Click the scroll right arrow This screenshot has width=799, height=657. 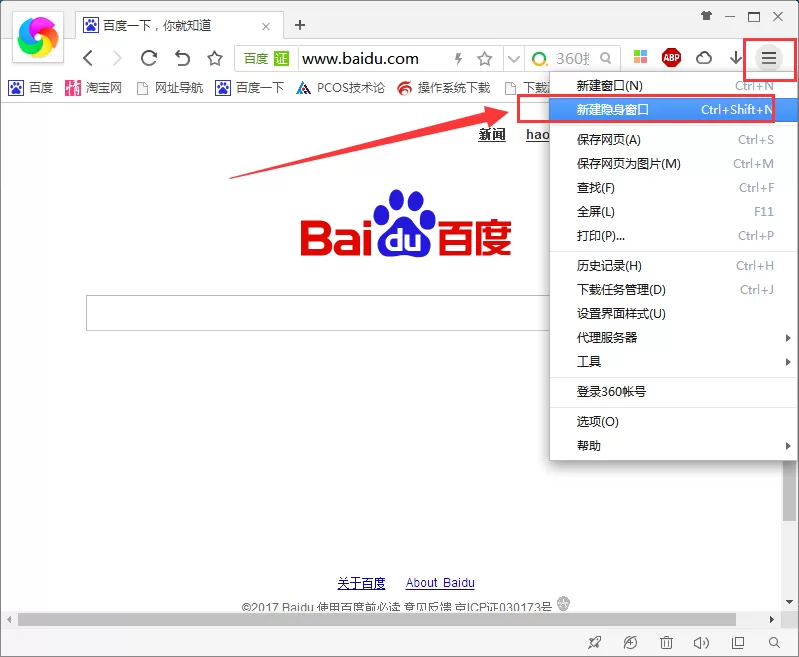(771, 620)
